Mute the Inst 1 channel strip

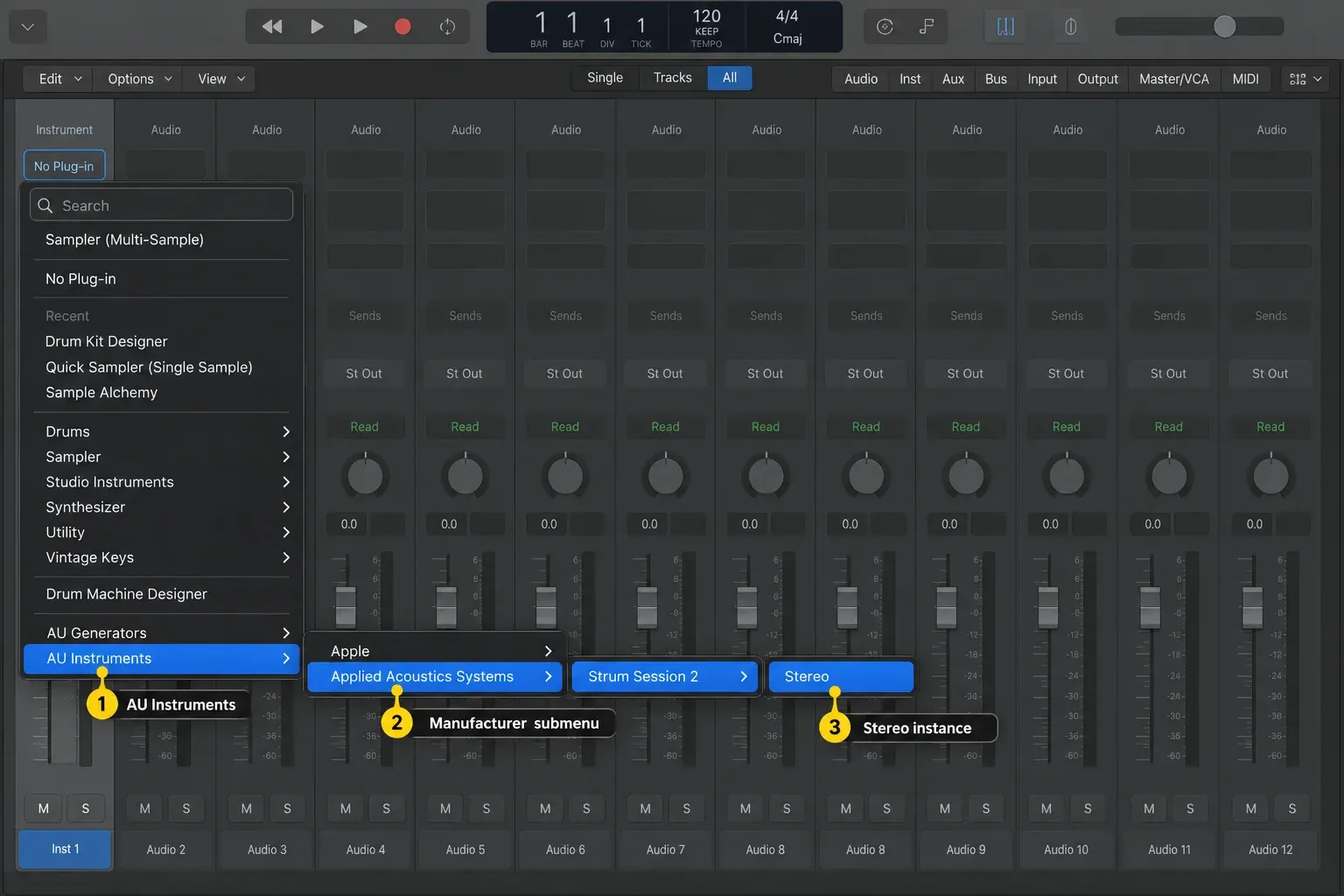[x=44, y=808]
